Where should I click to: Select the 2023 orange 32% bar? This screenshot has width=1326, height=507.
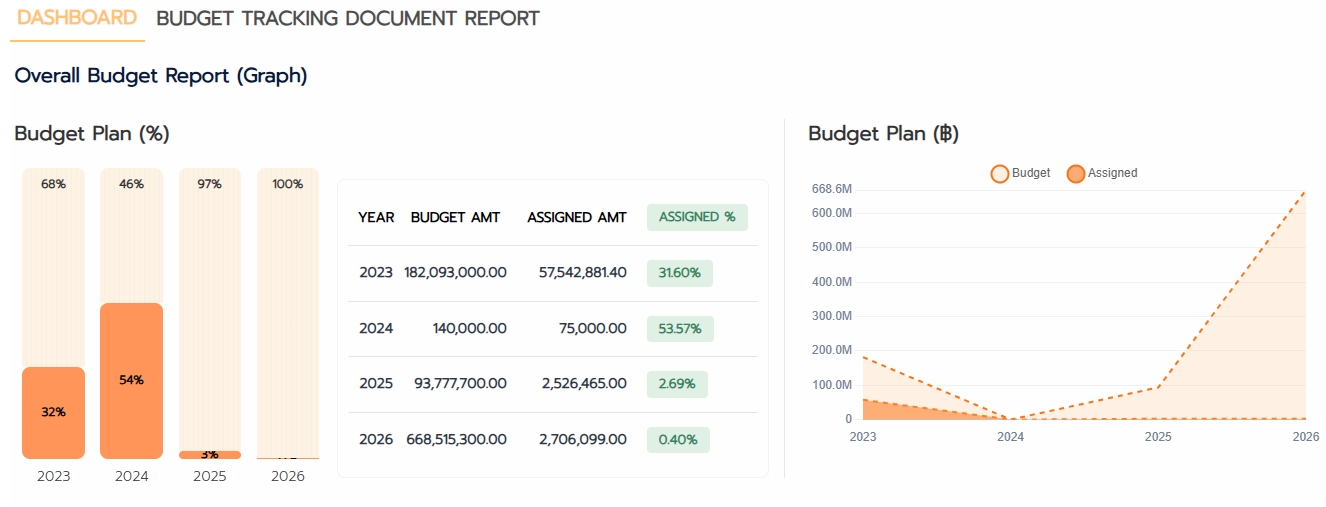(54, 412)
